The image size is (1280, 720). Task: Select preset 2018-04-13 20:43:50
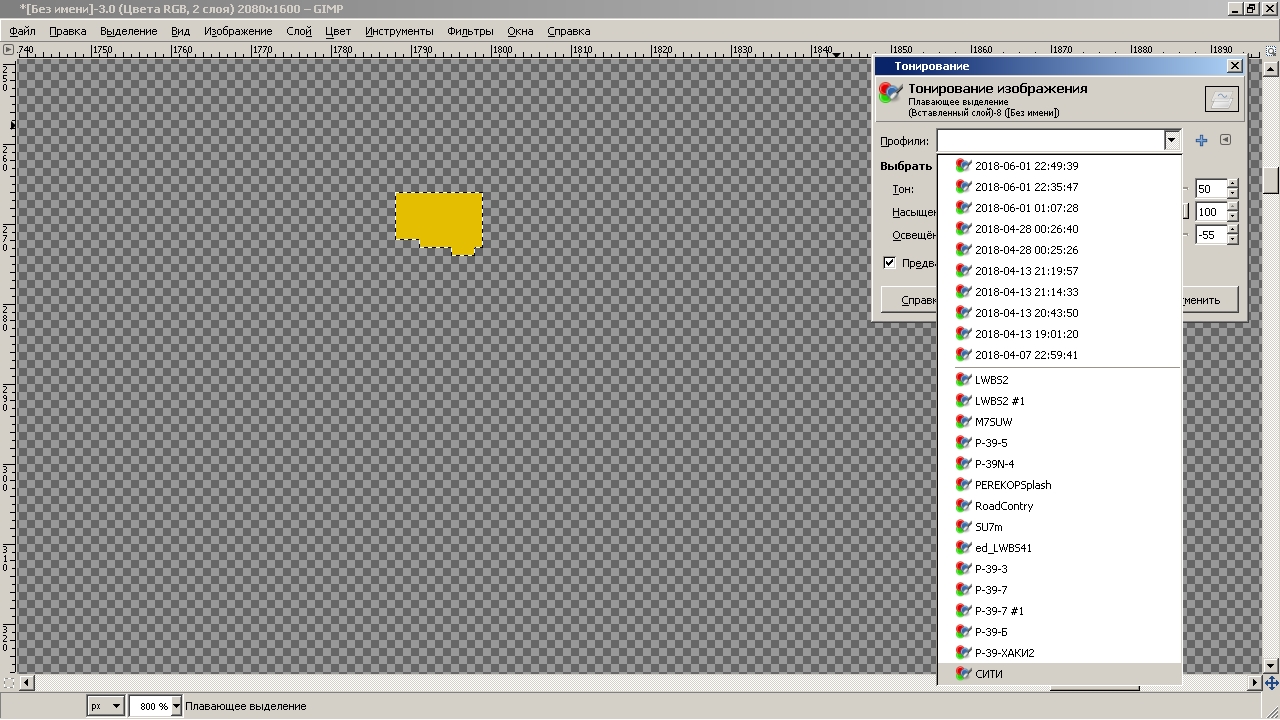tap(1060, 313)
